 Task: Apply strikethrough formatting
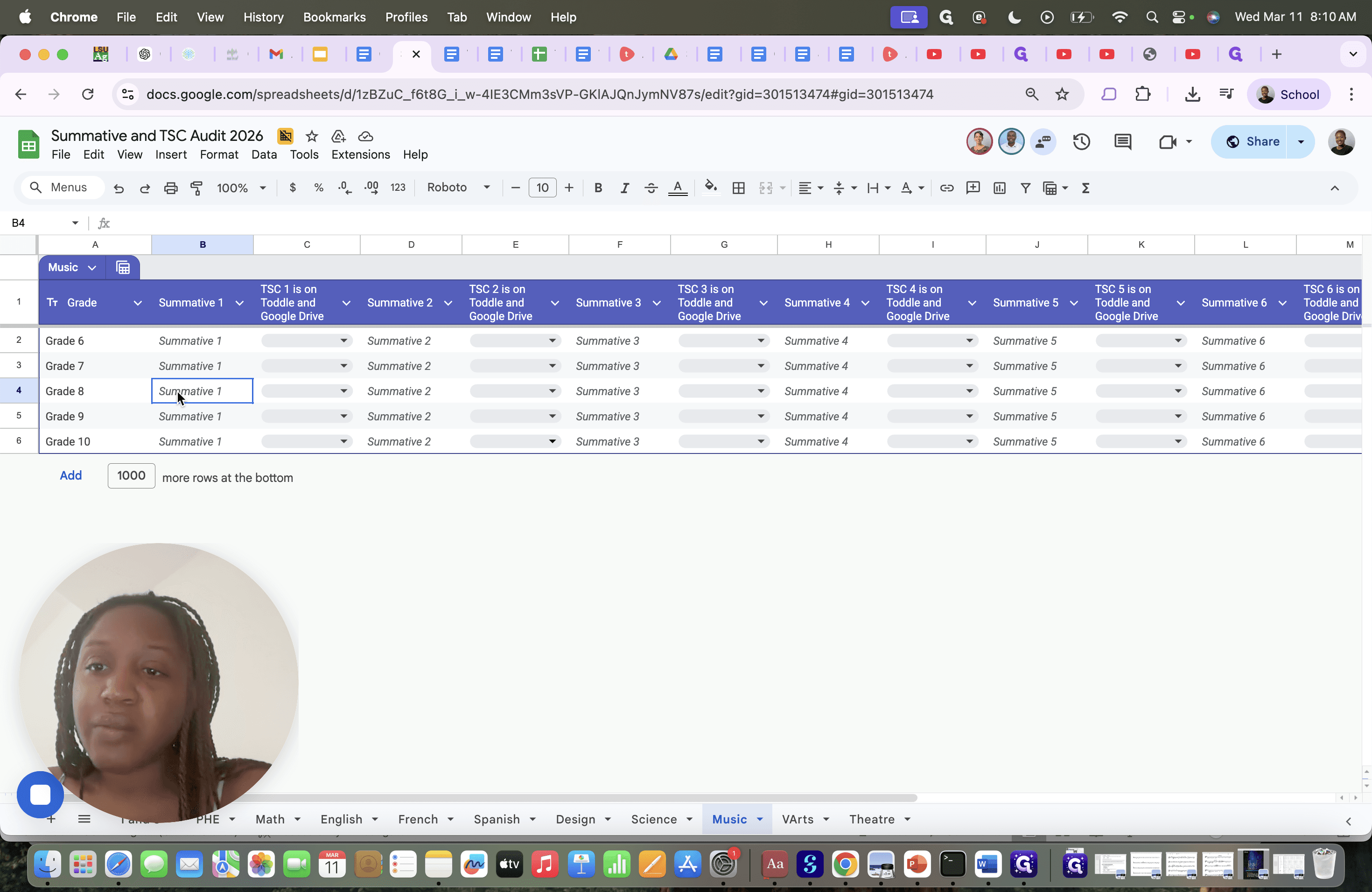click(x=651, y=188)
